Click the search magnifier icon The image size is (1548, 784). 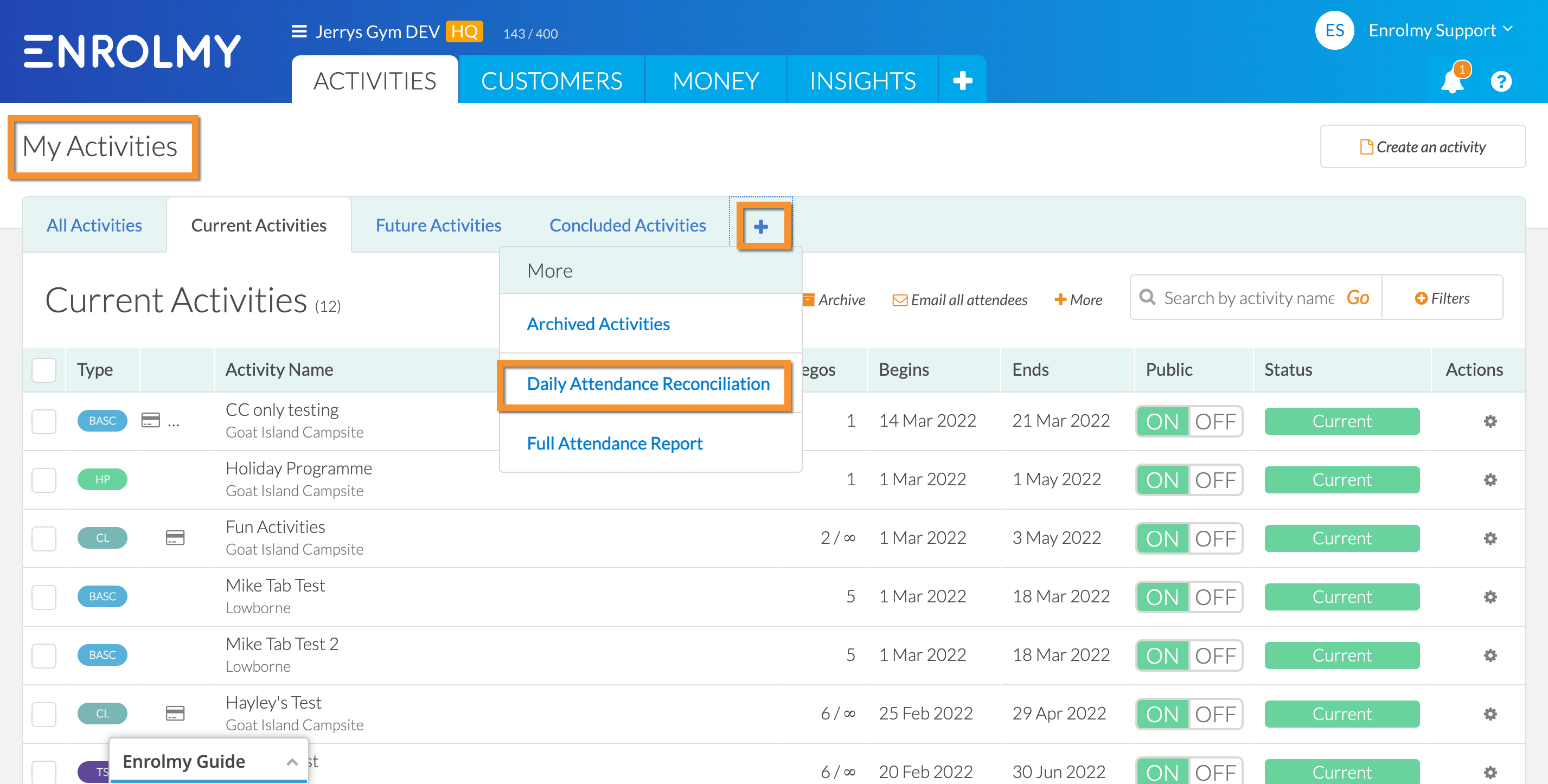[1147, 297]
